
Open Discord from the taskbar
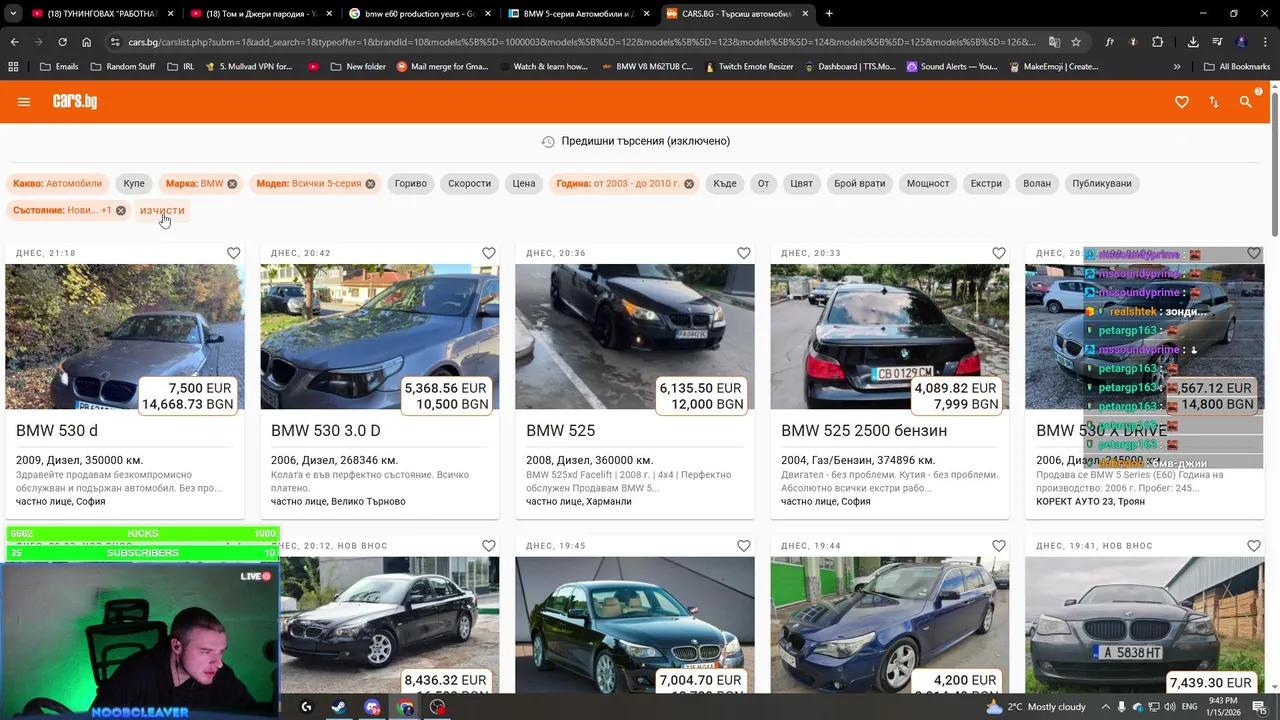pyautogui.click(x=372, y=707)
